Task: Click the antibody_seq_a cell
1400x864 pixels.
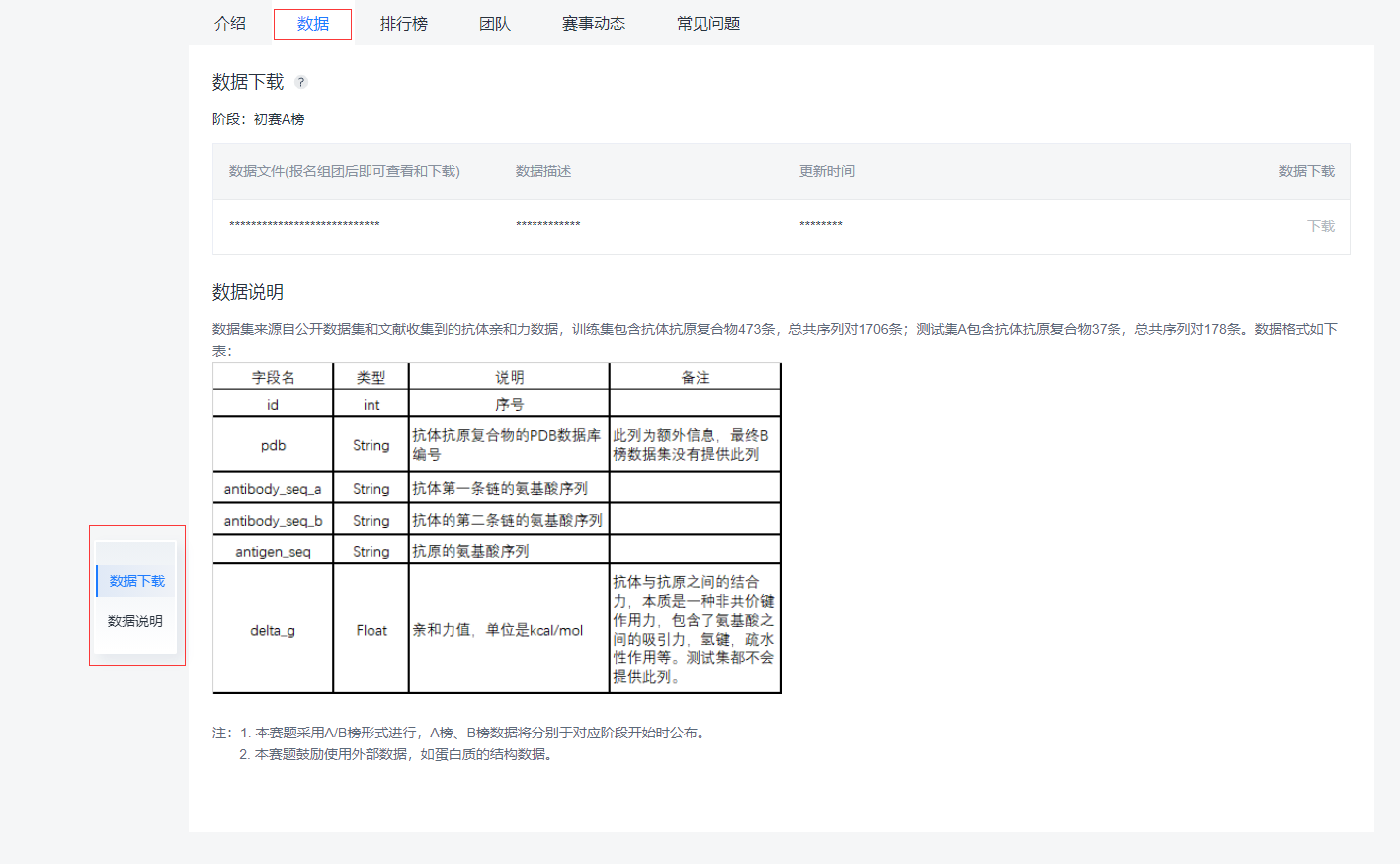Action: (273, 489)
